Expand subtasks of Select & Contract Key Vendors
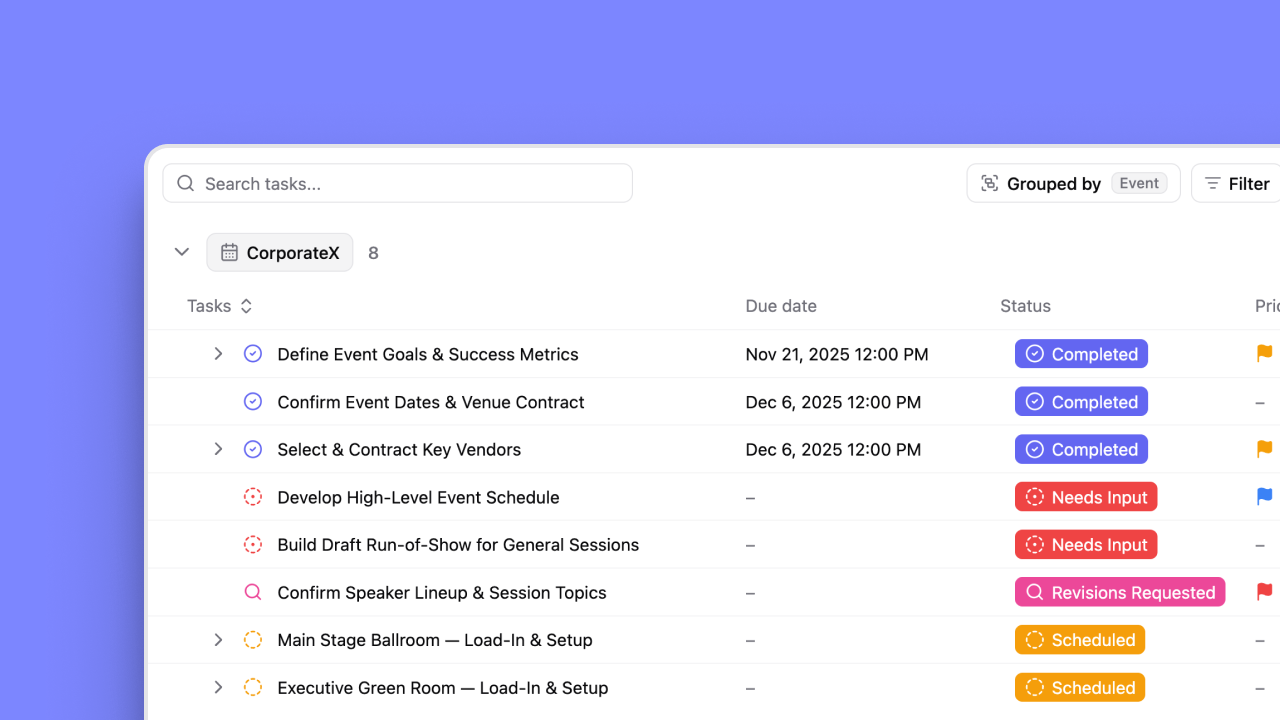This screenshot has height=720, width=1280. pos(218,449)
